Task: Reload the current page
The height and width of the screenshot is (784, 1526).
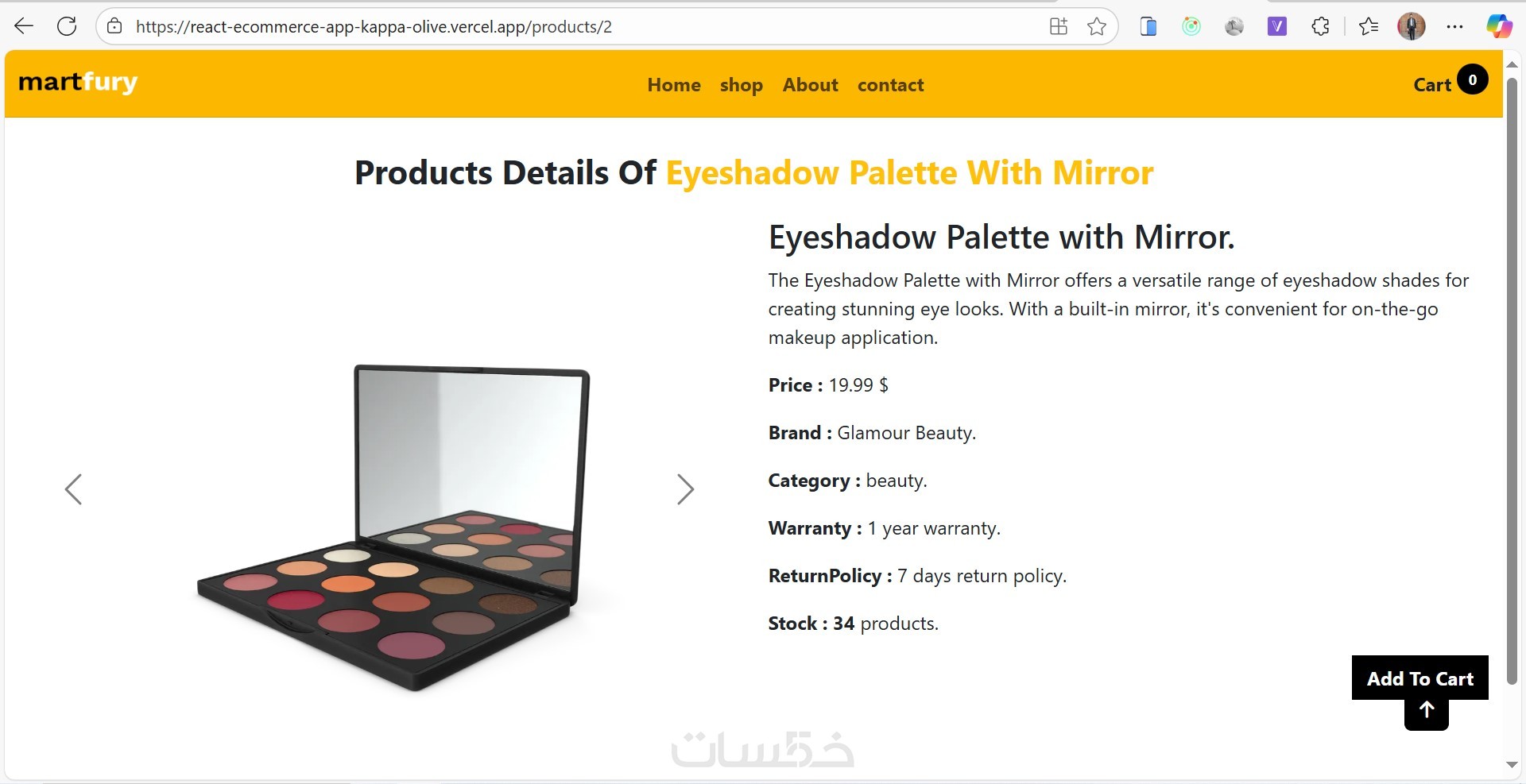Action: [x=67, y=26]
